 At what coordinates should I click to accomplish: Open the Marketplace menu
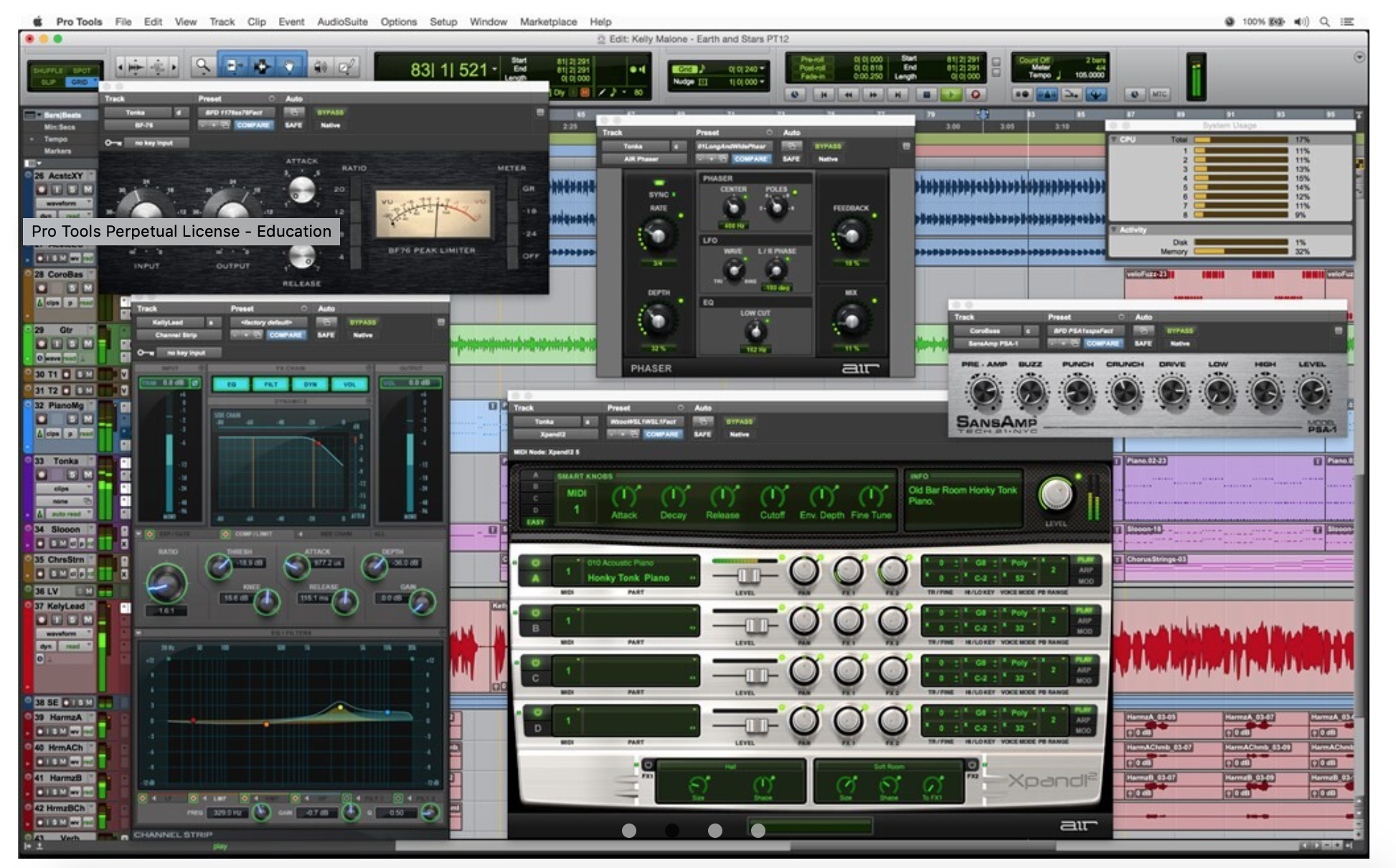tap(548, 22)
